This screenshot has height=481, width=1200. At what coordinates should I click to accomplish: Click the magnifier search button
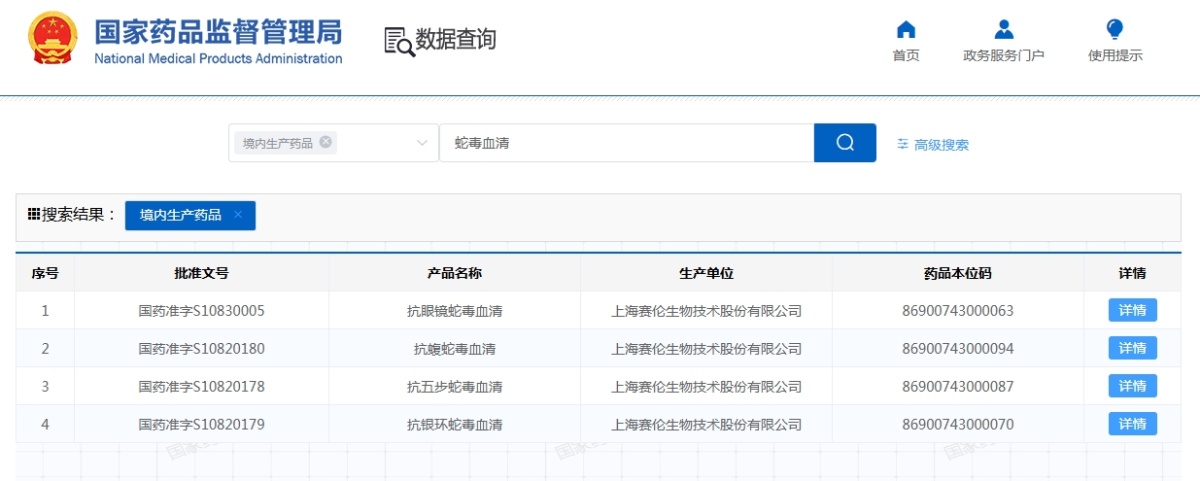[844, 143]
